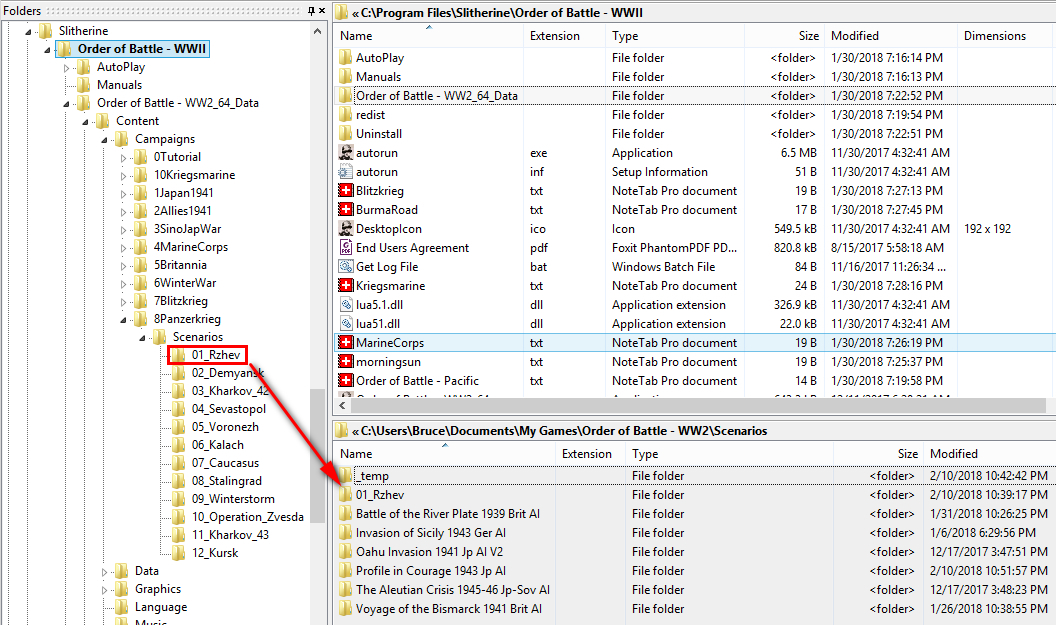
Task: Click the redist folder icon
Action: [345, 114]
